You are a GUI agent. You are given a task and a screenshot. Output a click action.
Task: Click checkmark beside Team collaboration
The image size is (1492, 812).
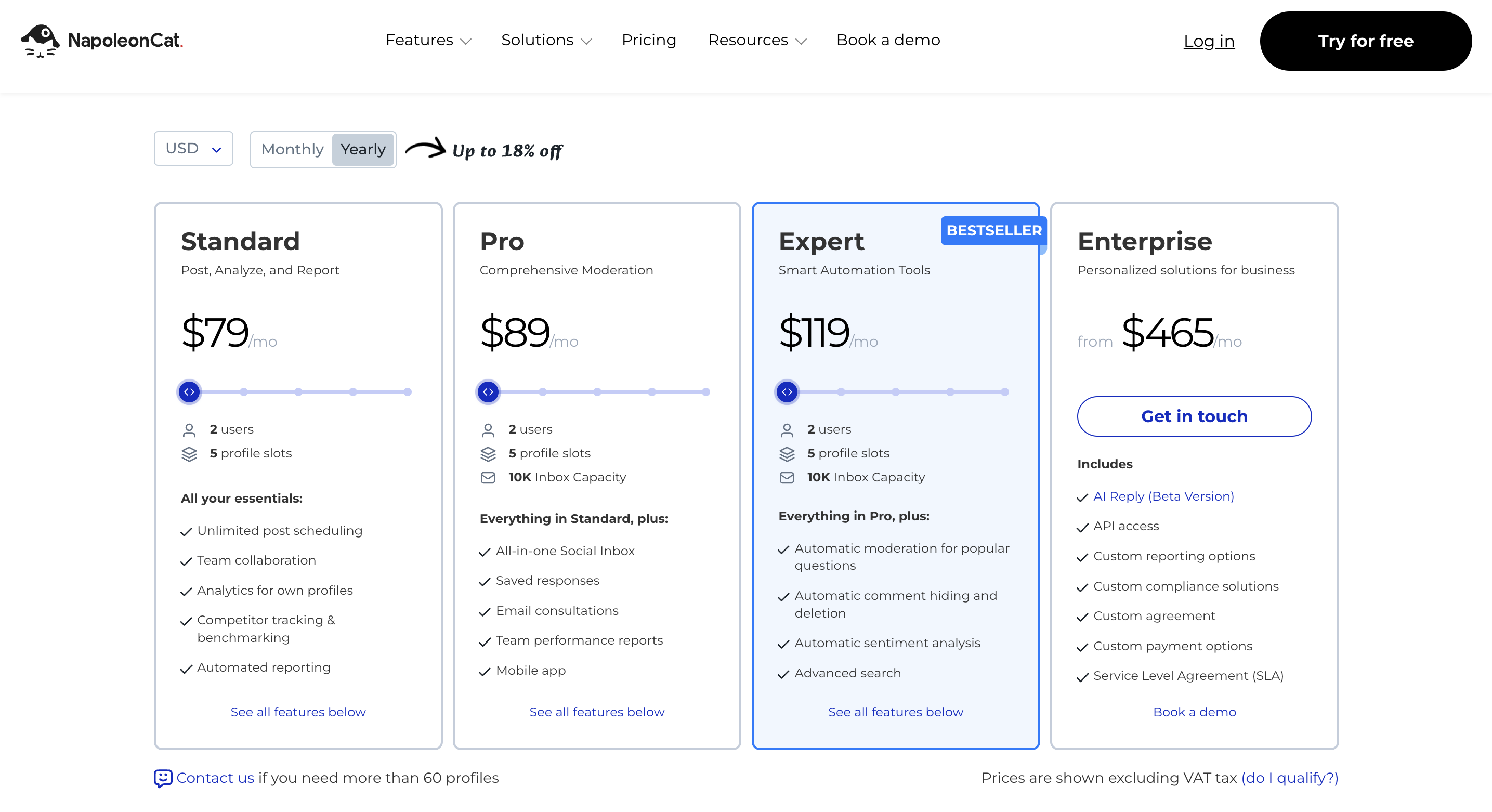(x=186, y=561)
